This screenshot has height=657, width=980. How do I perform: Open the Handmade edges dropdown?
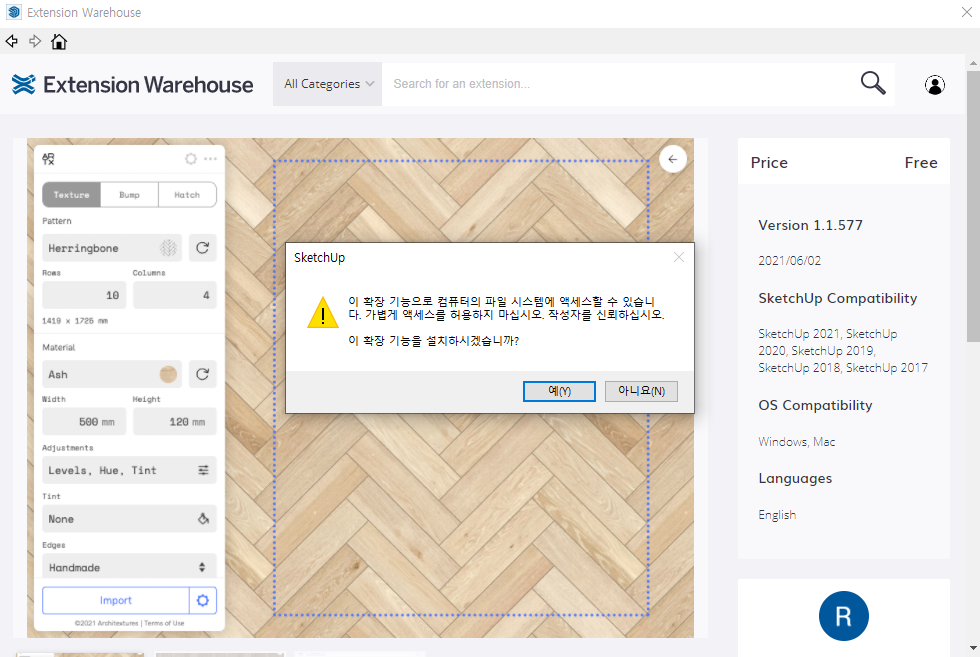click(129, 566)
